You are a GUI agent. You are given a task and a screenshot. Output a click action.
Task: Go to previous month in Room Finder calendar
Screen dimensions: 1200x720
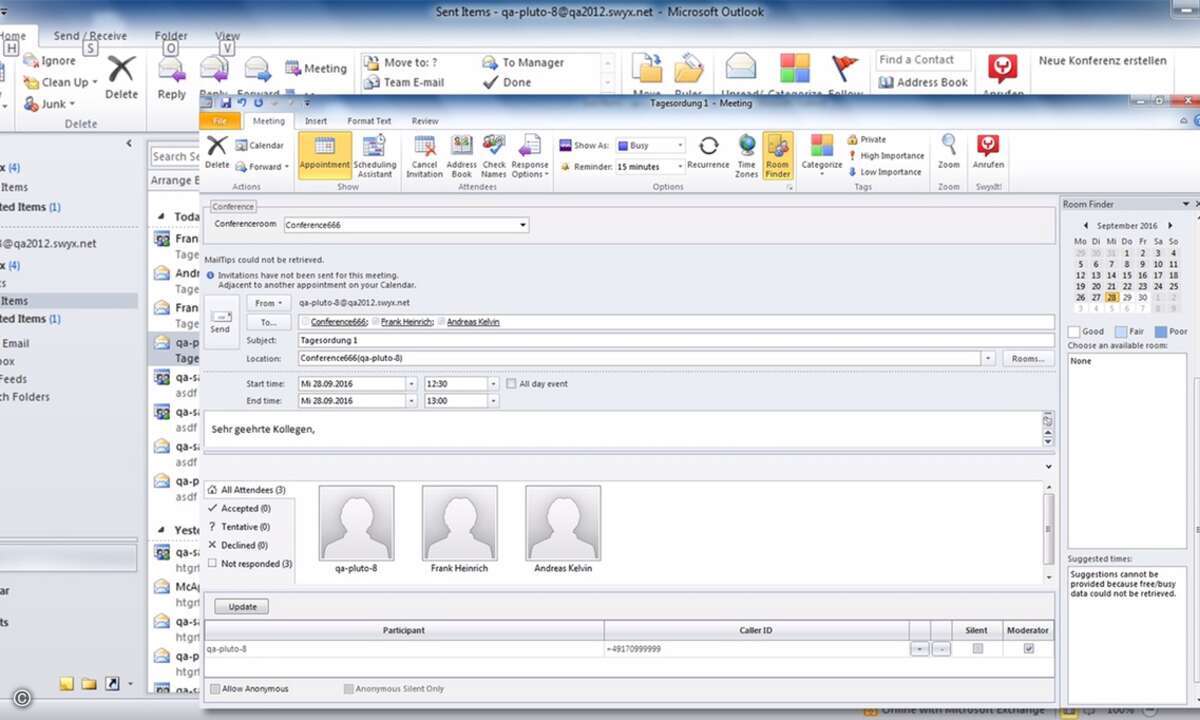pyautogui.click(x=1085, y=226)
